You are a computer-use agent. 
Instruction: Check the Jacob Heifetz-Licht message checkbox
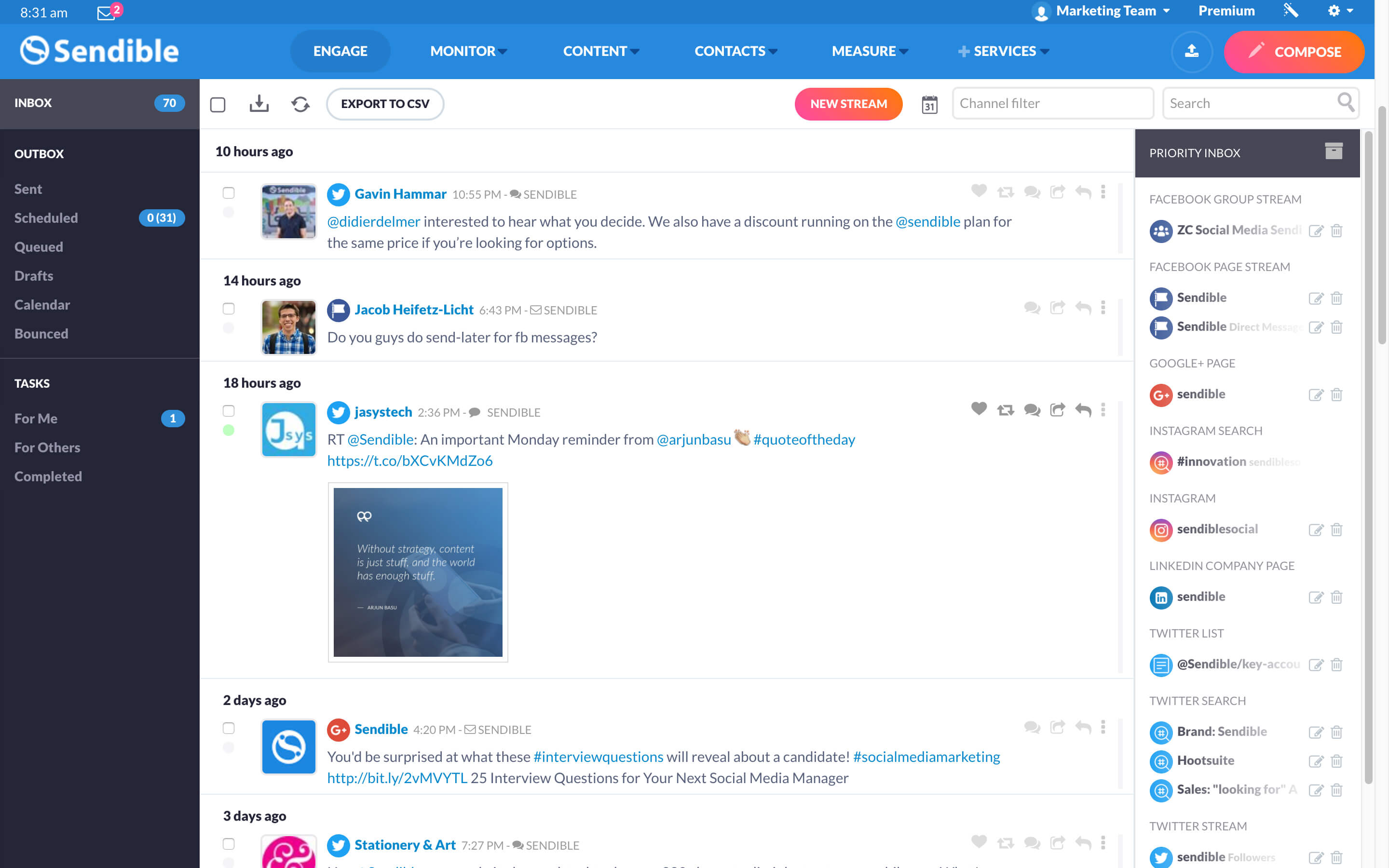229,309
